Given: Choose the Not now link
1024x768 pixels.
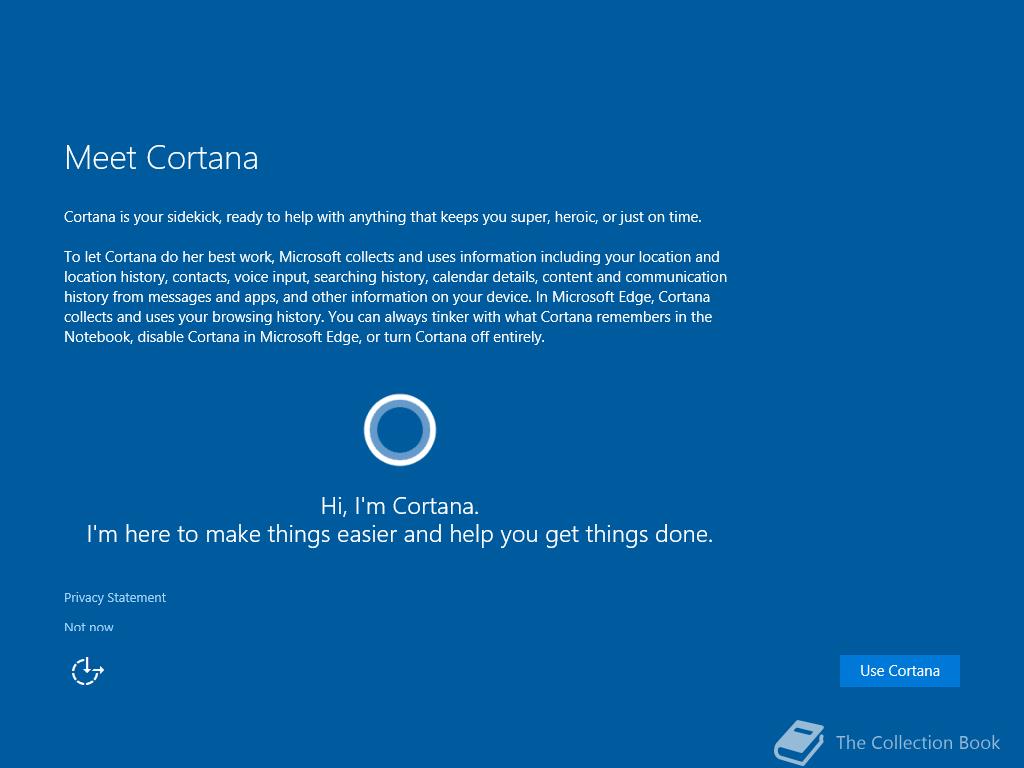Looking at the screenshot, I should [x=89, y=627].
